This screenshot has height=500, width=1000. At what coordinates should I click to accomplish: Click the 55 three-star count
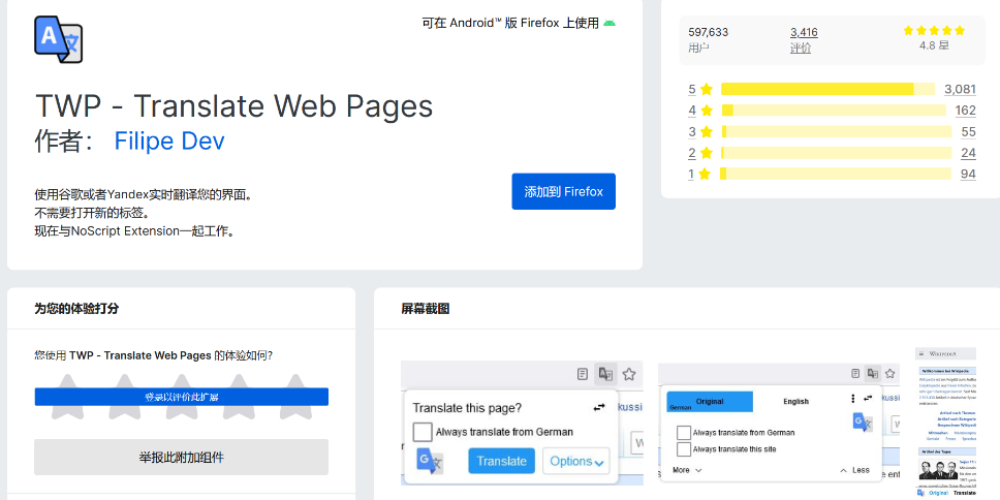969,132
